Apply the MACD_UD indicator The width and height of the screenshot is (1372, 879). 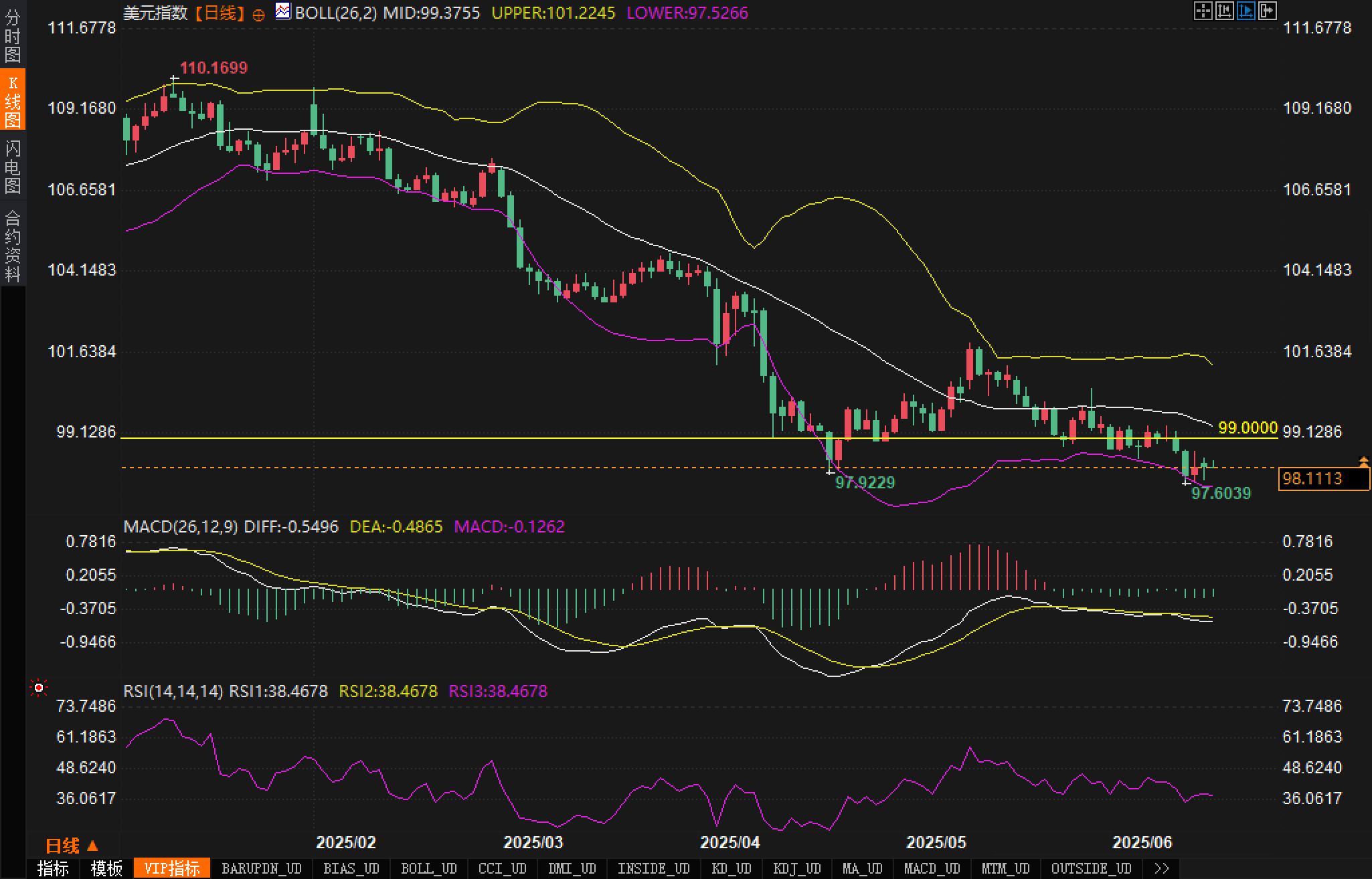pyautogui.click(x=932, y=868)
